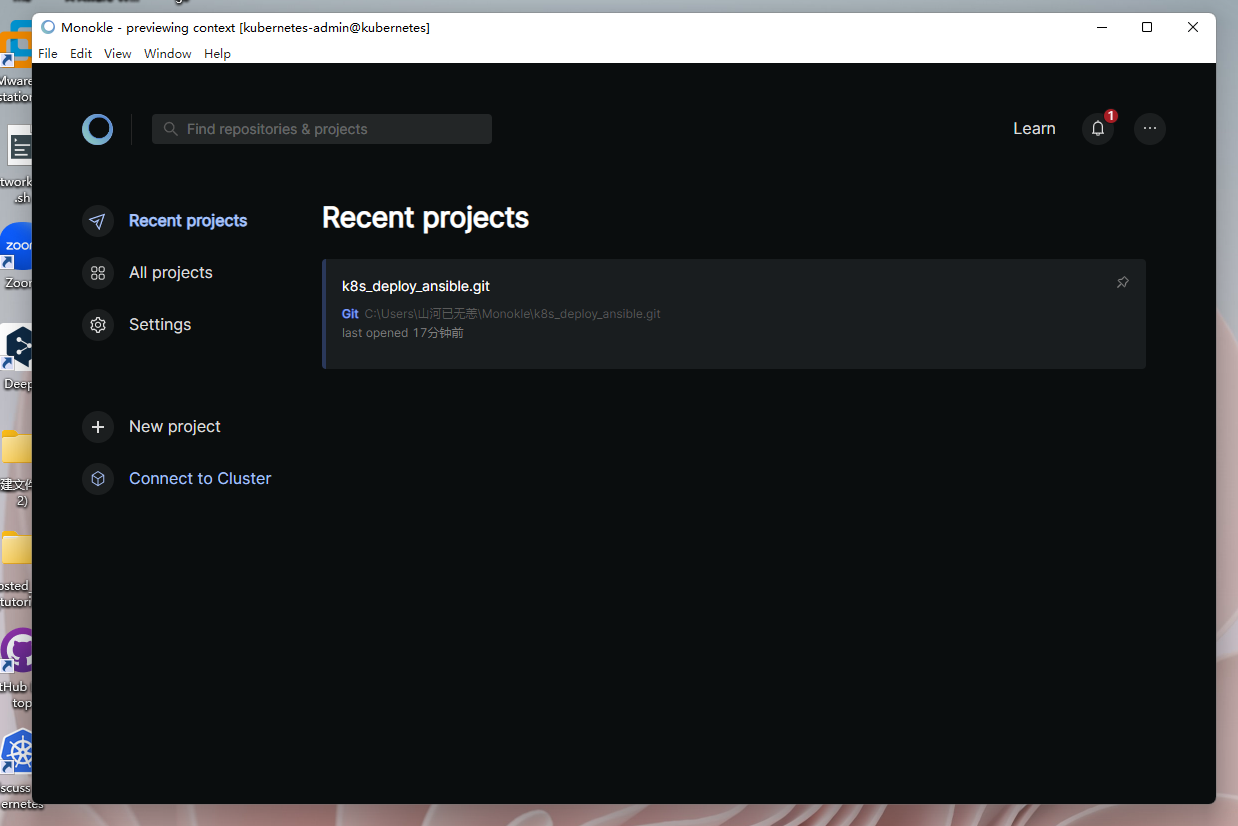Open Settings from the sidebar

click(160, 325)
